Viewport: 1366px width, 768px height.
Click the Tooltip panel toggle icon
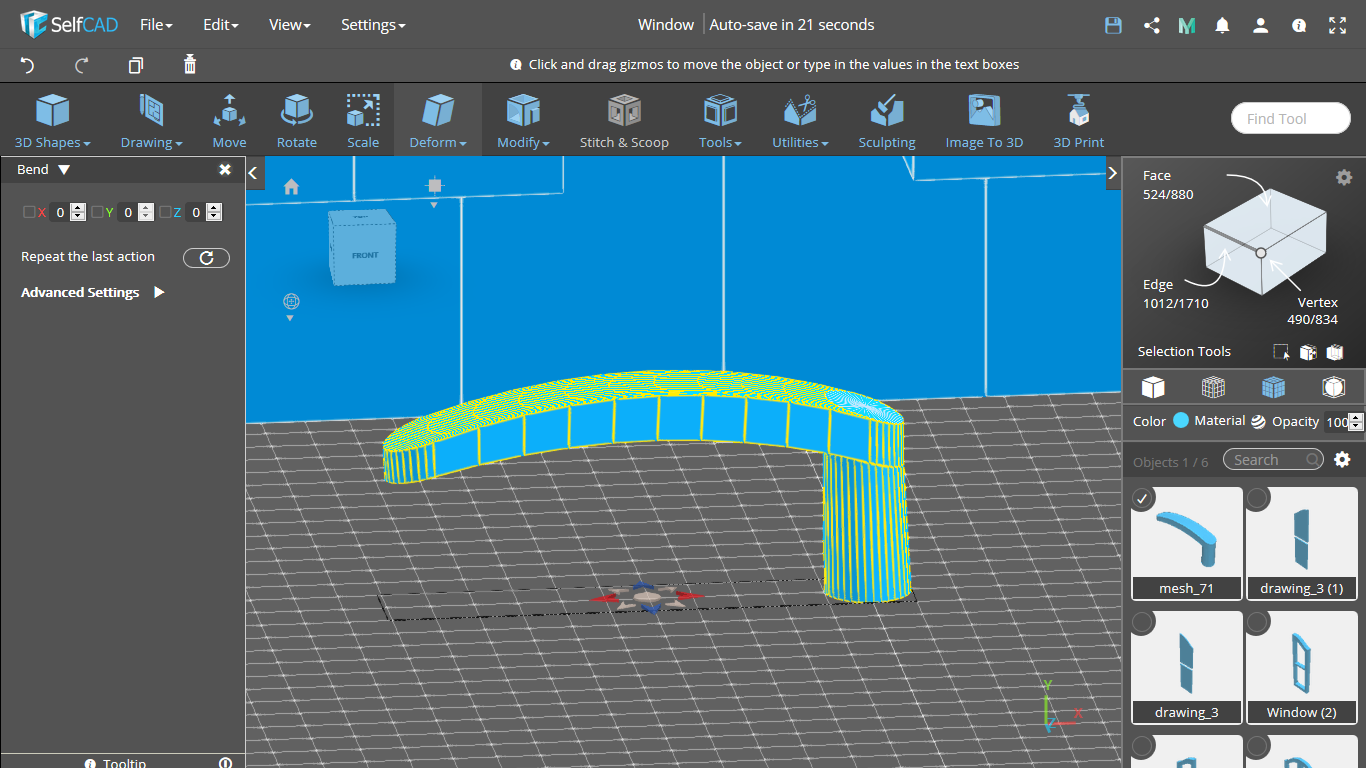(x=225, y=762)
